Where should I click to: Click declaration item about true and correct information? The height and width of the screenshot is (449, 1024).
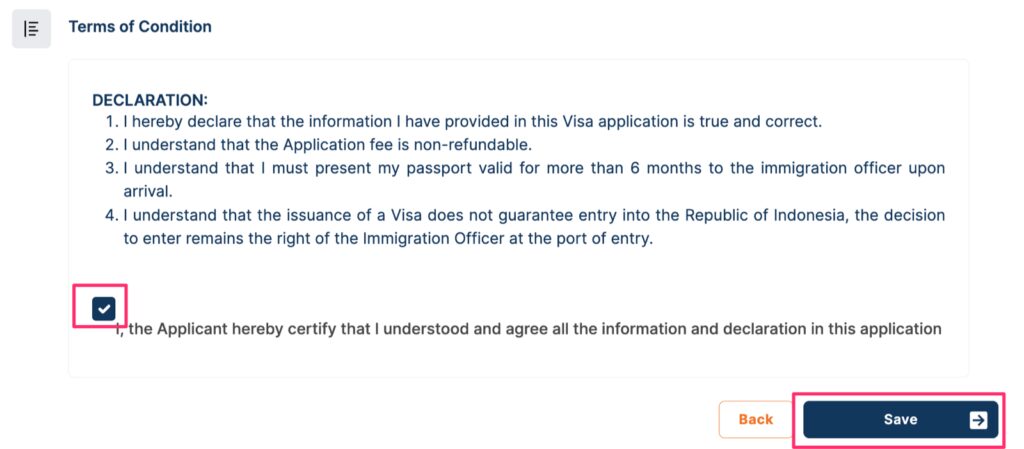click(472, 121)
